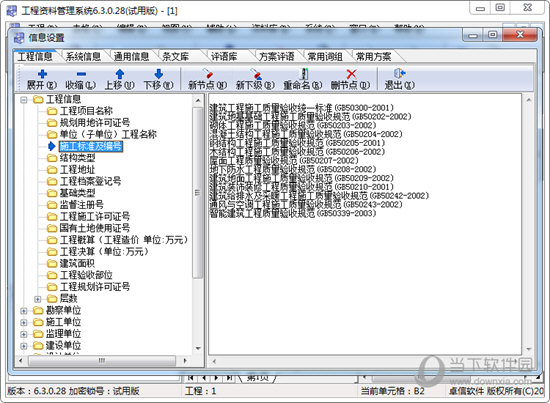Image resolution: width=550 pixels, height=403 pixels.
Task: Click the content pane scroll down arrow
Action: 528,349
